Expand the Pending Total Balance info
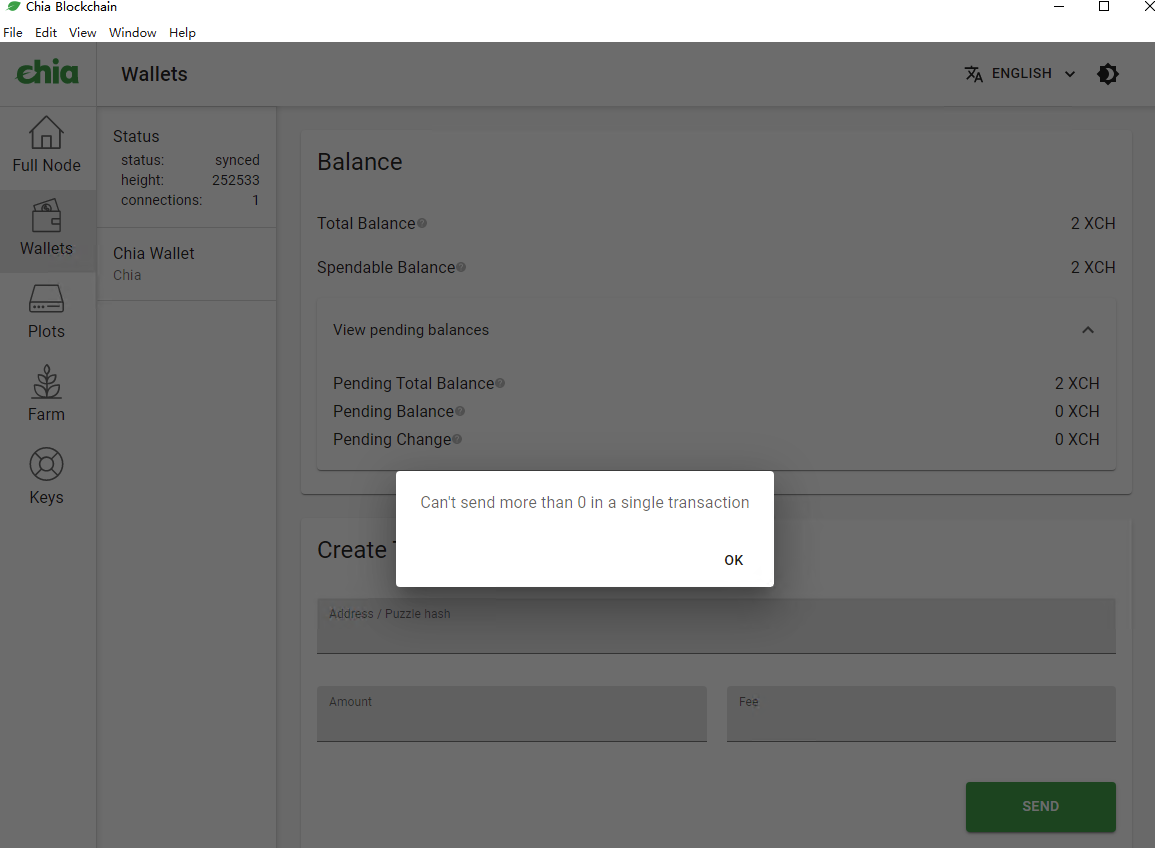 pos(500,382)
